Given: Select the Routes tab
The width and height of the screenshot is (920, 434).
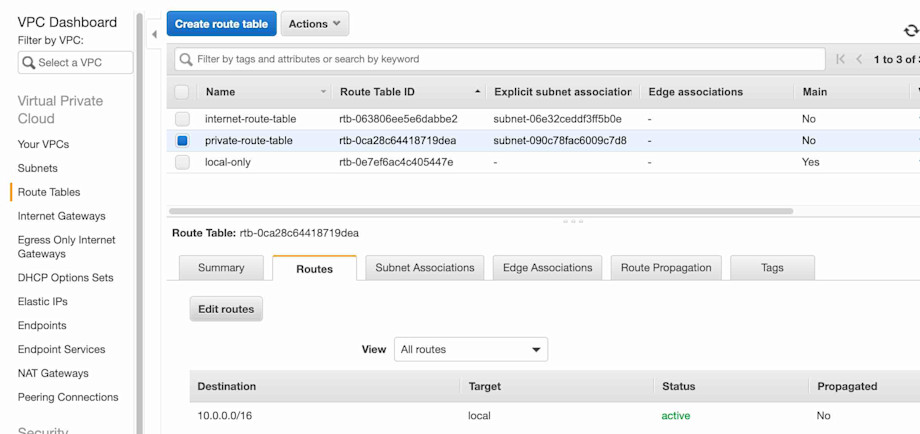Looking at the screenshot, I should [x=314, y=269].
